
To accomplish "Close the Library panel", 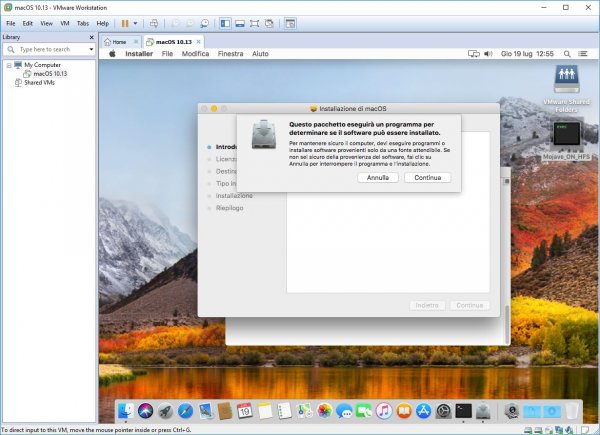I will 91,37.
